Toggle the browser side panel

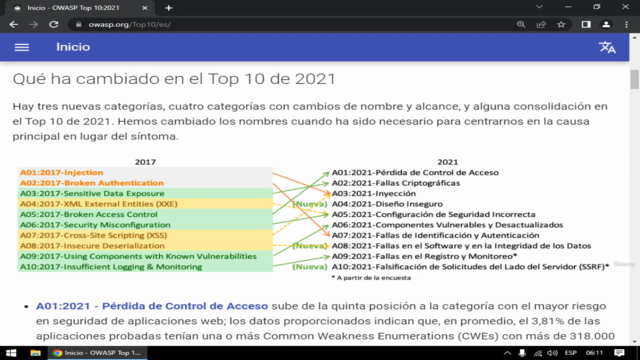(x=586, y=24)
